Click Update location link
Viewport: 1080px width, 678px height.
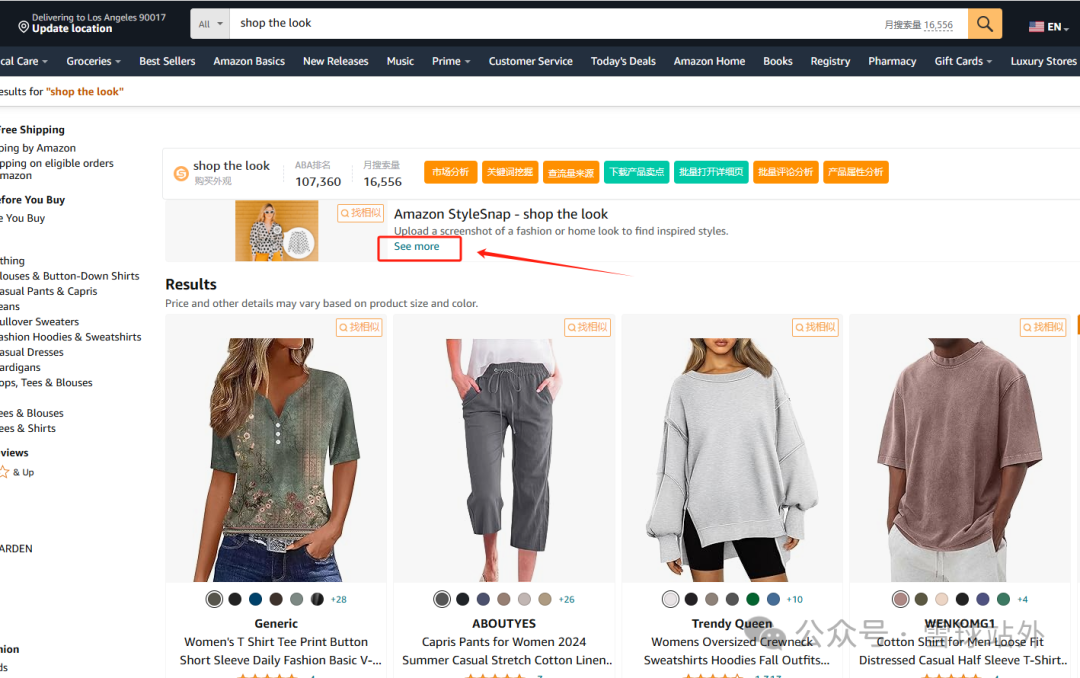[72, 29]
